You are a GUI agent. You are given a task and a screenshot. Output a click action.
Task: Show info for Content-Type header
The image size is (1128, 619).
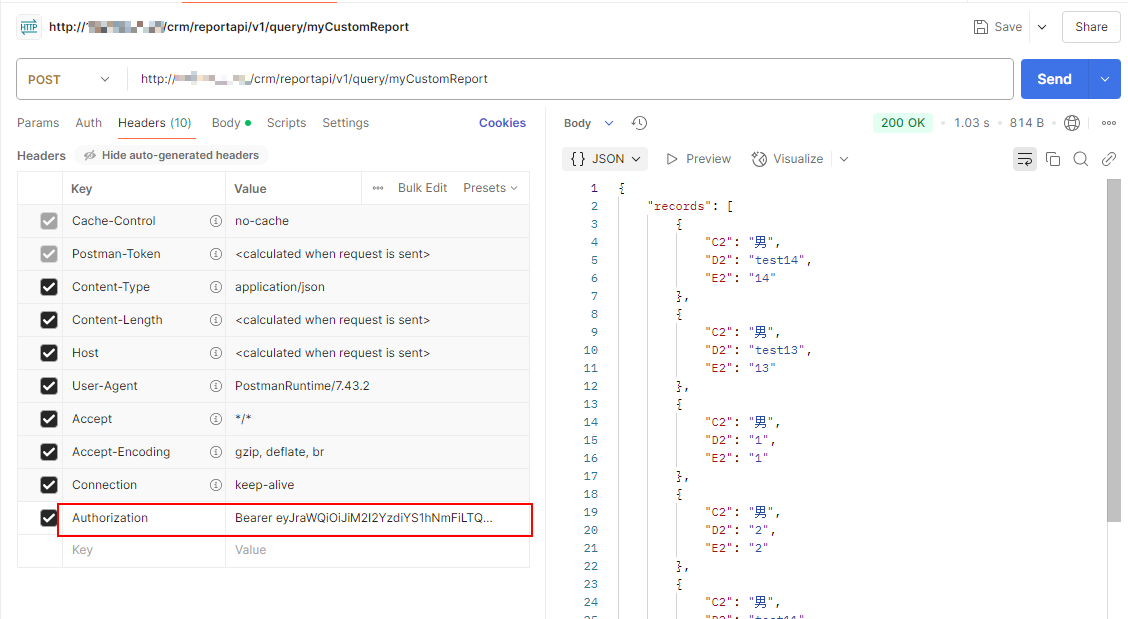pos(215,287)
